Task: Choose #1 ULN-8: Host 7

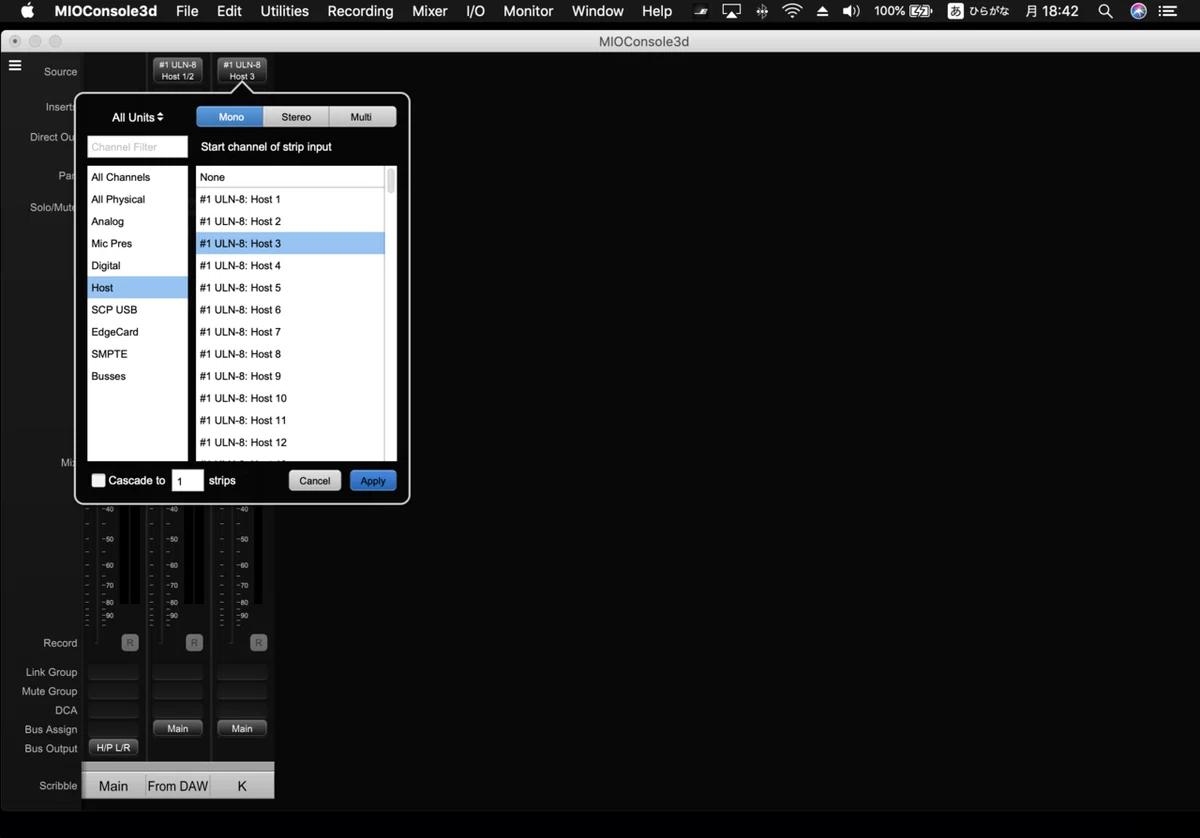Action: coord(290,331)
